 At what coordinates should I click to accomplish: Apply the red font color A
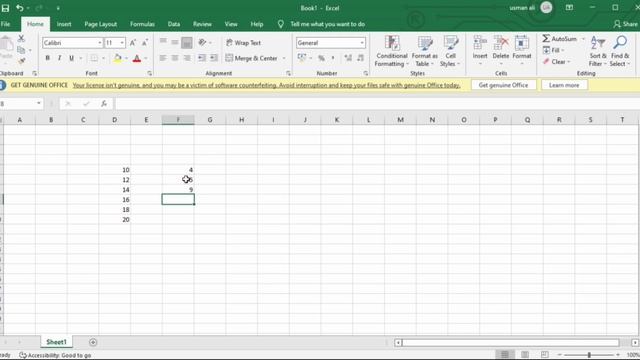pos(137,58)
